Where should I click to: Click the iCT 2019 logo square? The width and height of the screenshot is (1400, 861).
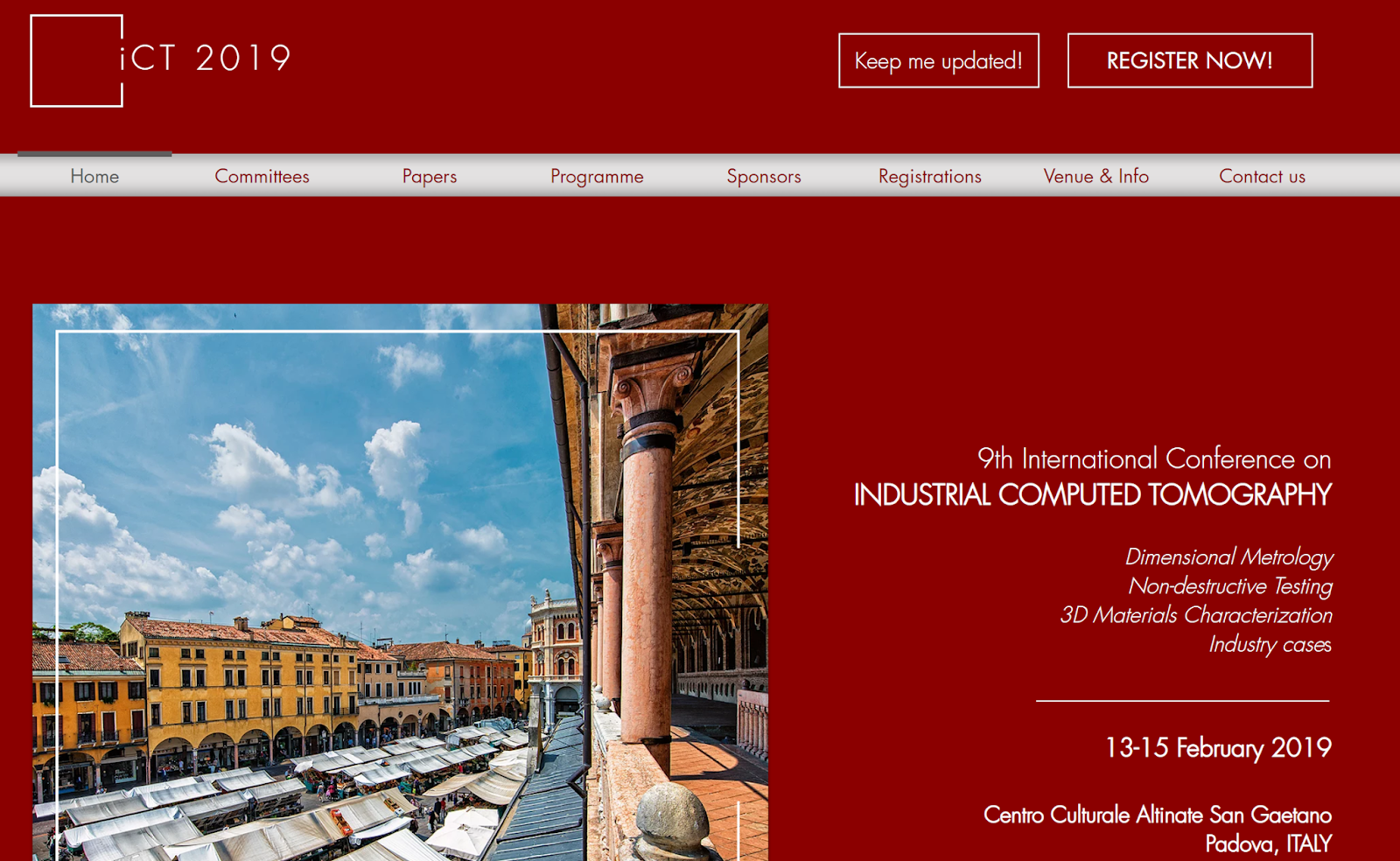pyautogui.click(x=76, y=61)
